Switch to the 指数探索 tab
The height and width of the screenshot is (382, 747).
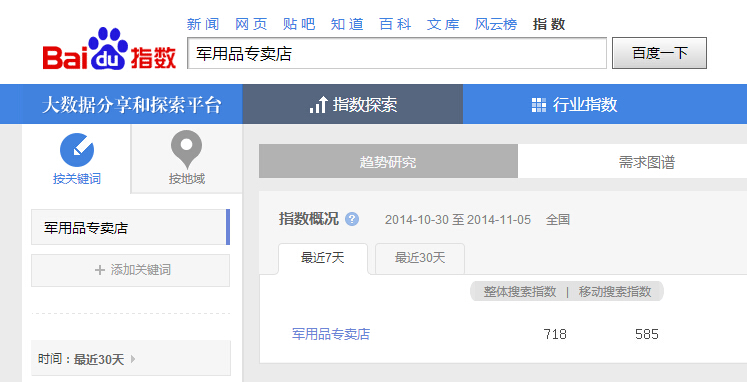pyautogui.click(x=353, y=104)
